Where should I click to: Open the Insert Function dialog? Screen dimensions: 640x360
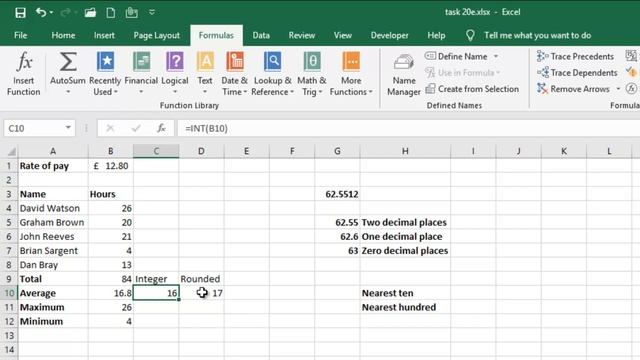pyautogui.click(x=24, y=74)
